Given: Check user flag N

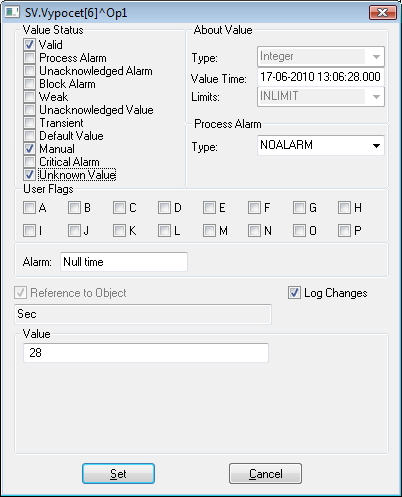Looking at the screenshot, I should 254,230.
